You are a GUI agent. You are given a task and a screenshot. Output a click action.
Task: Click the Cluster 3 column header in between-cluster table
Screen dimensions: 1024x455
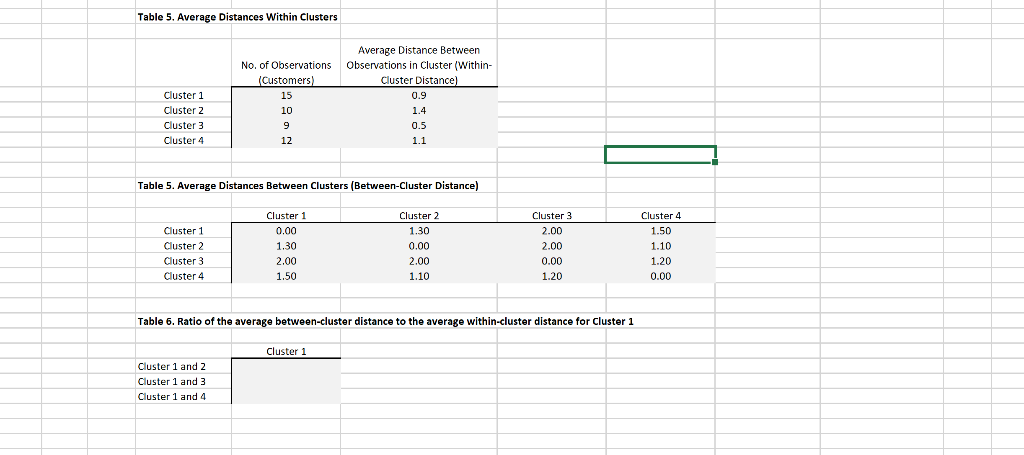[552, 215]
